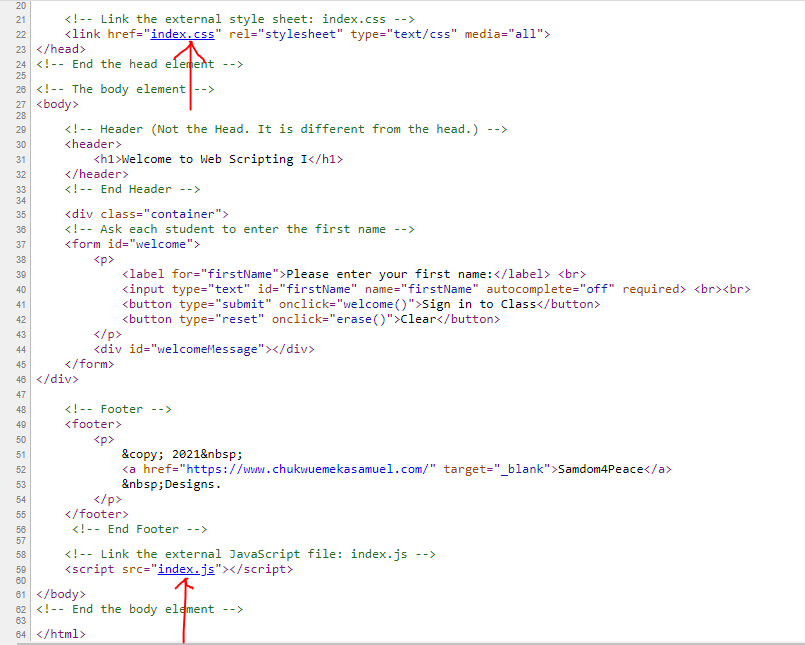
Task: Click the closing head tag on line 23
Action: point(61,49)
